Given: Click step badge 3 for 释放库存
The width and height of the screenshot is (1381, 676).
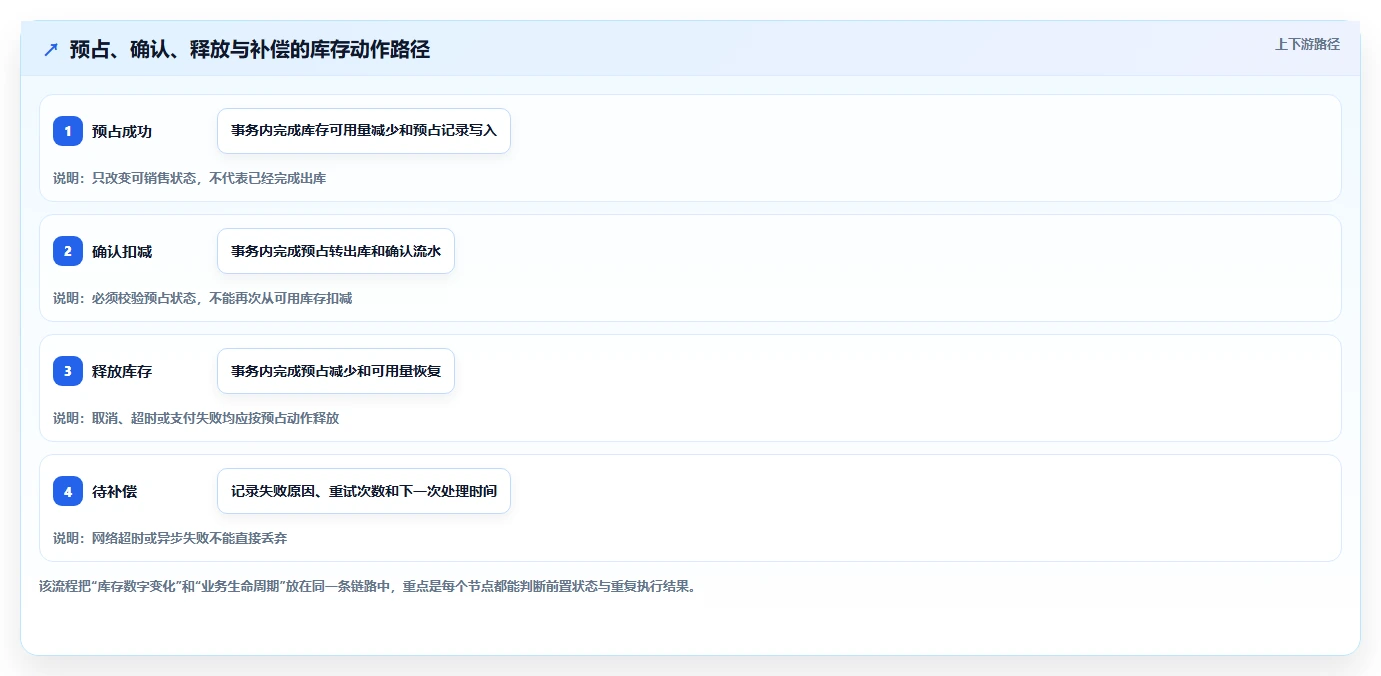Looking at the screenshot, I should tap(68, 371).
